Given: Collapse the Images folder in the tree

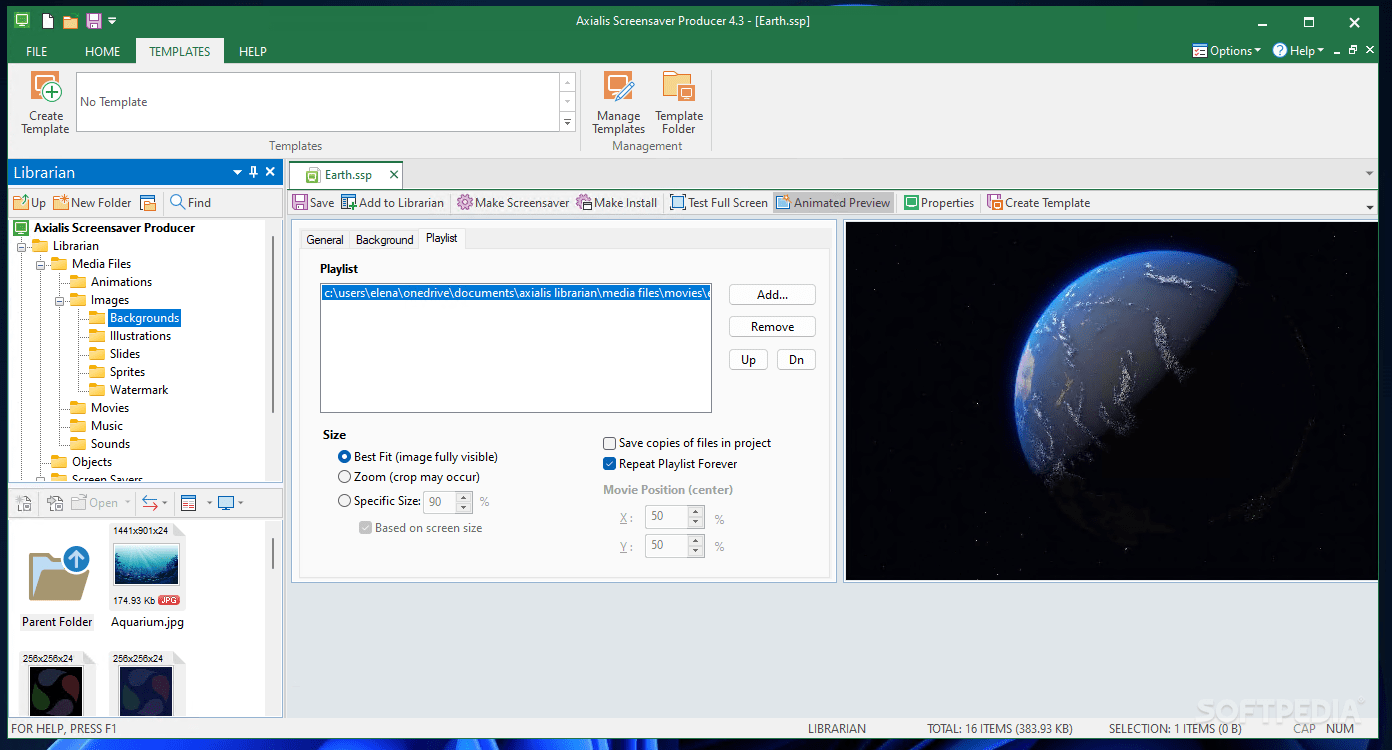Looking at the screenshot, I should coord(60,299).
